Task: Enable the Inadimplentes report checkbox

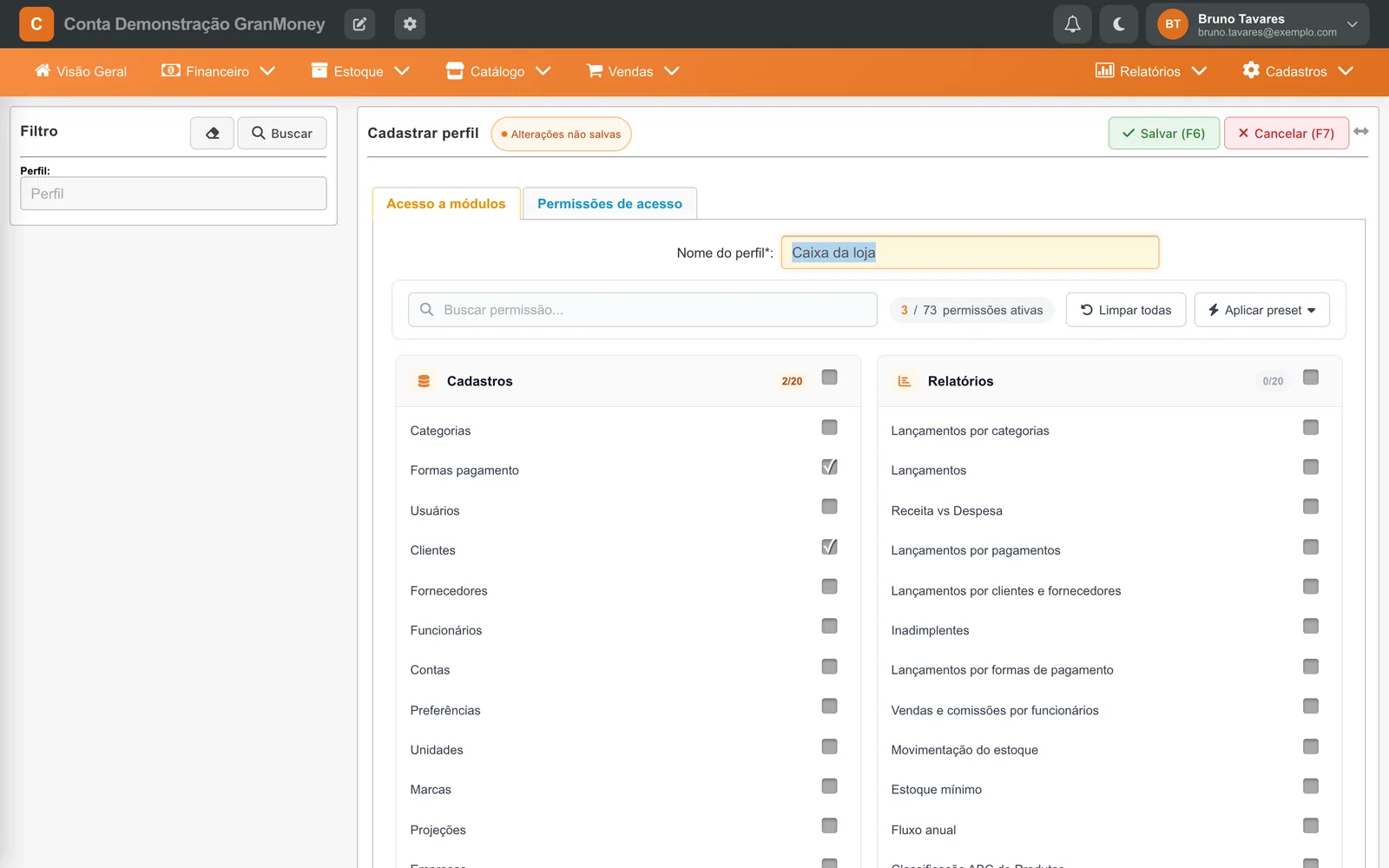Action: [x=1311, y=626]
